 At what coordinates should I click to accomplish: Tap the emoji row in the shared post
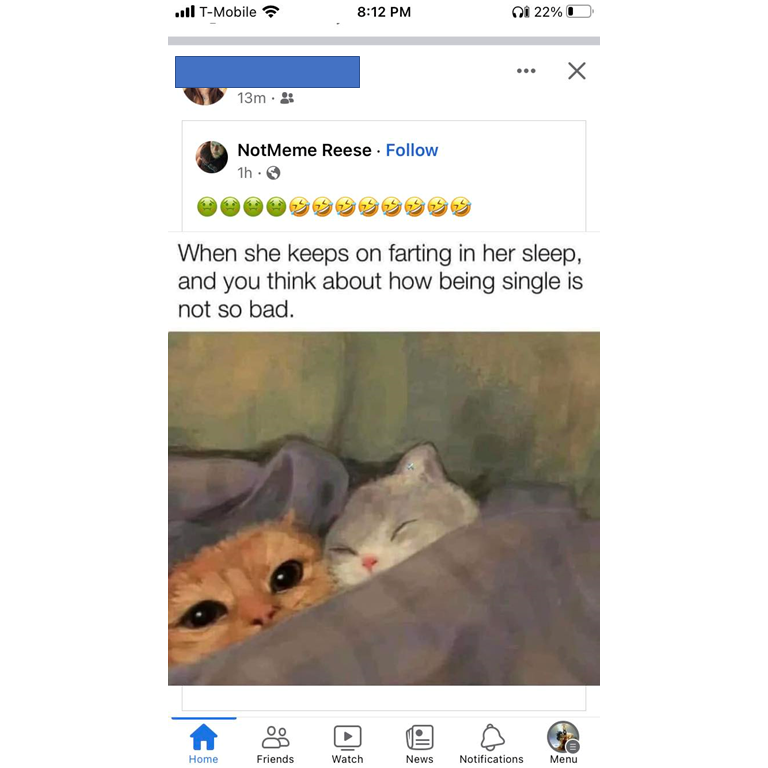[x=334, y=207]
